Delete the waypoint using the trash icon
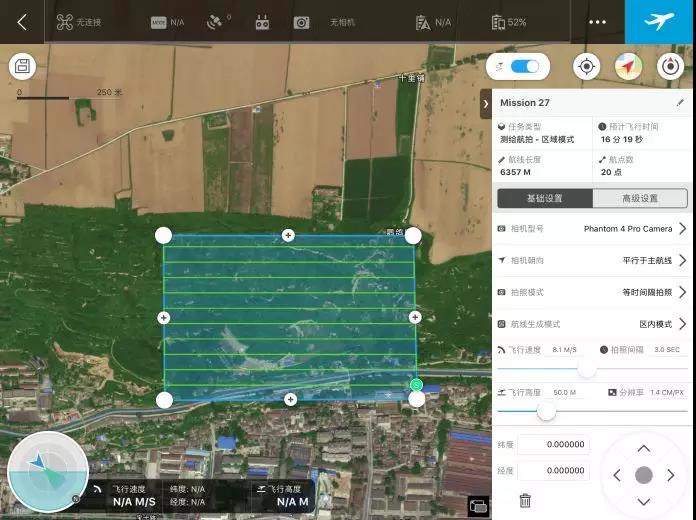This screenshot has height=520, width=696. click(x=525, y=500)
